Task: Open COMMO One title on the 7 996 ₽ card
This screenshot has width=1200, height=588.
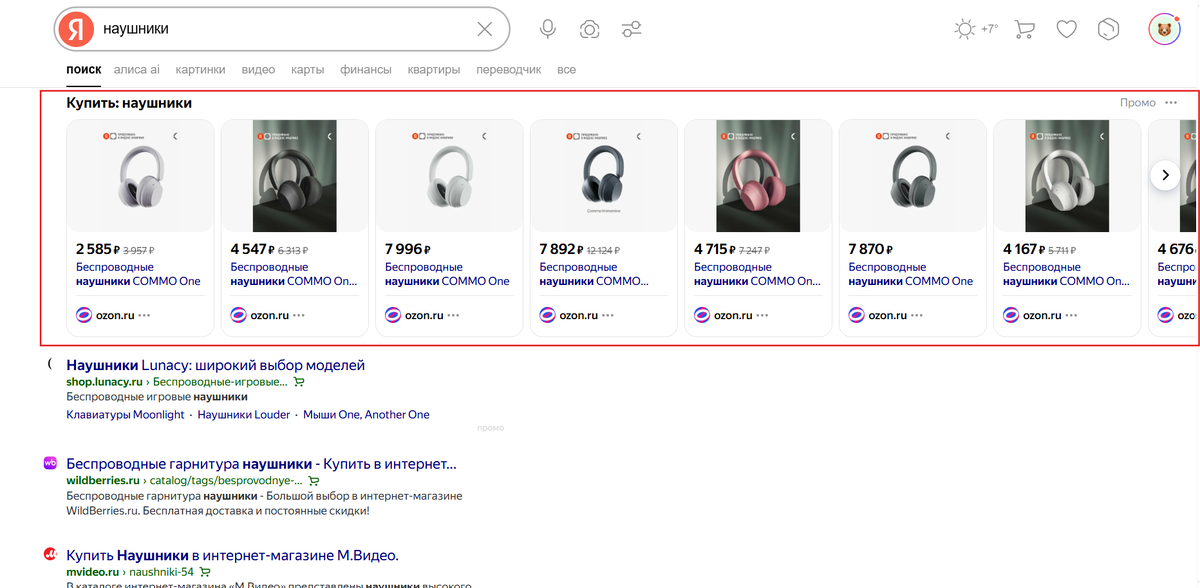Action: click(x=447, y=274)
